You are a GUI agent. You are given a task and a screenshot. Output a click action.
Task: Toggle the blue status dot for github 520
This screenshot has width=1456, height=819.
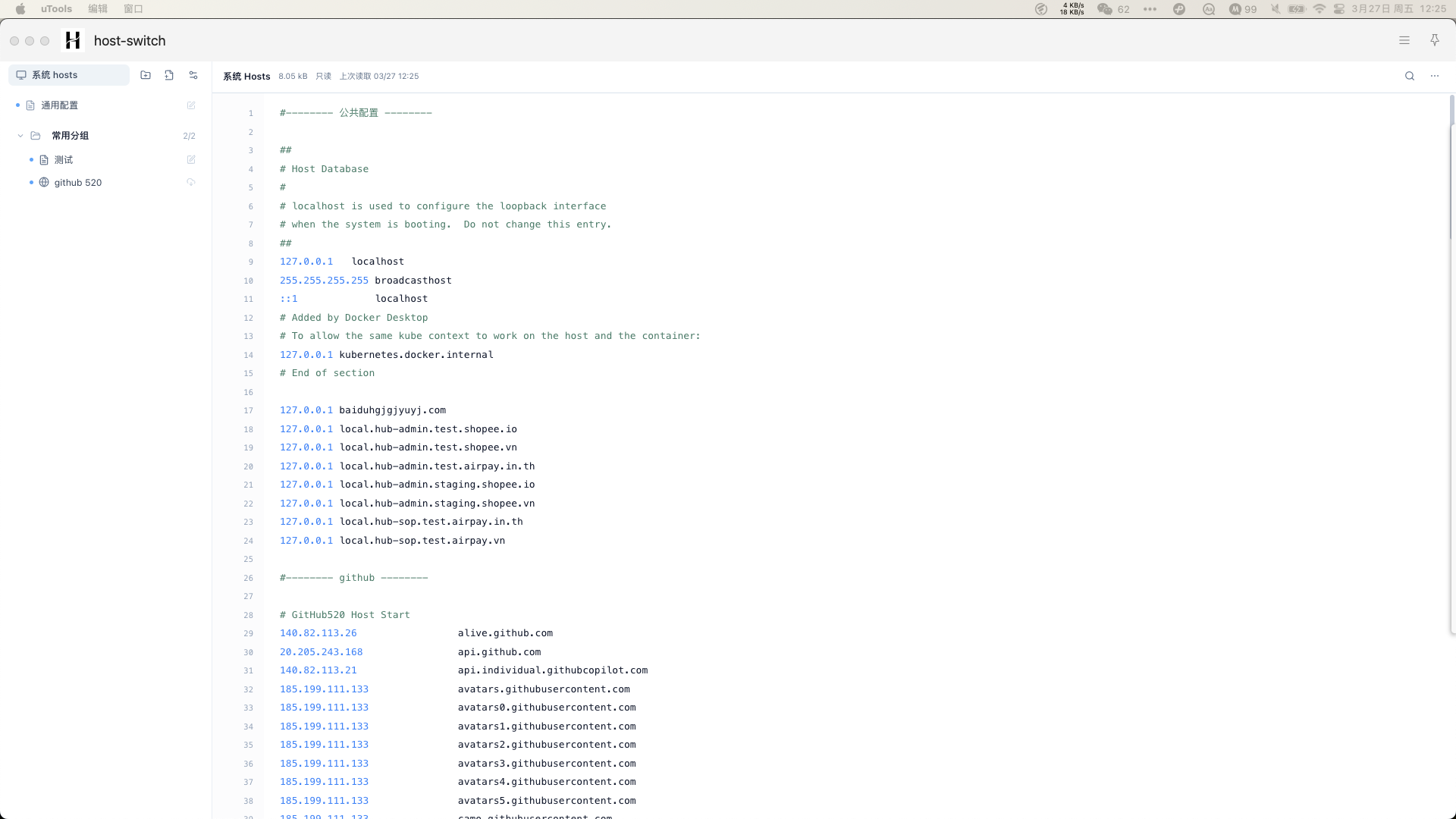coord(31,183)
